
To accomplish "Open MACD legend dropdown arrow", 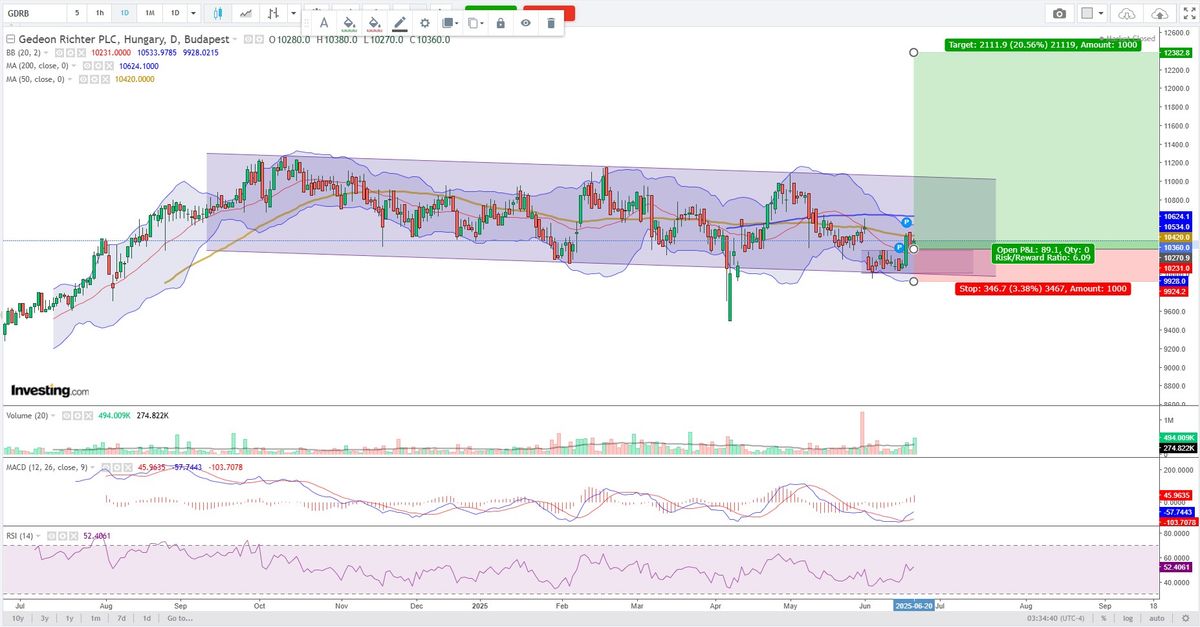I will point(93,467).
